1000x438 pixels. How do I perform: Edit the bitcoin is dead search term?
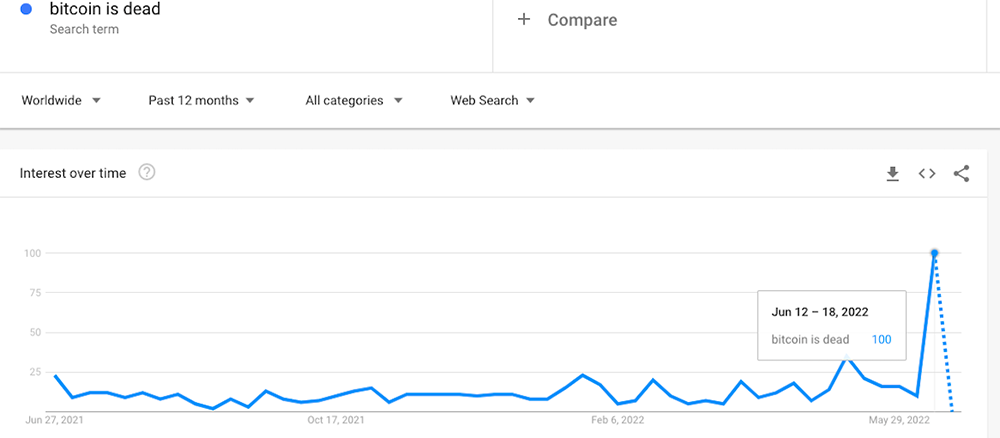click(105, 10)
